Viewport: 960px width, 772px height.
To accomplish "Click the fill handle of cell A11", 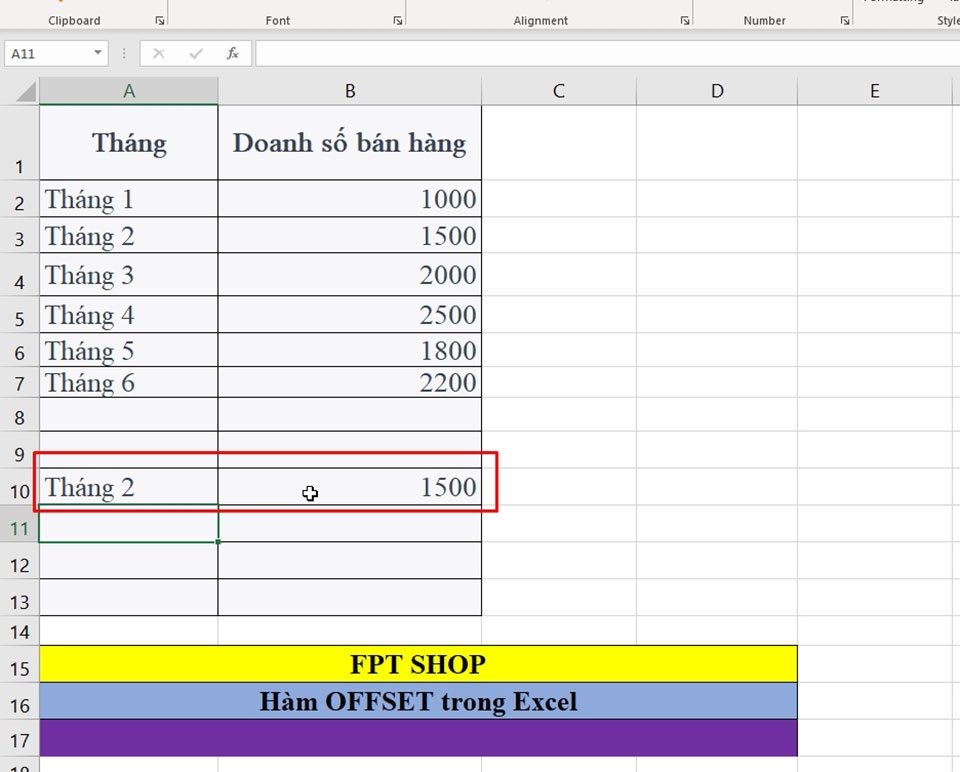I will tap(218, 542).
